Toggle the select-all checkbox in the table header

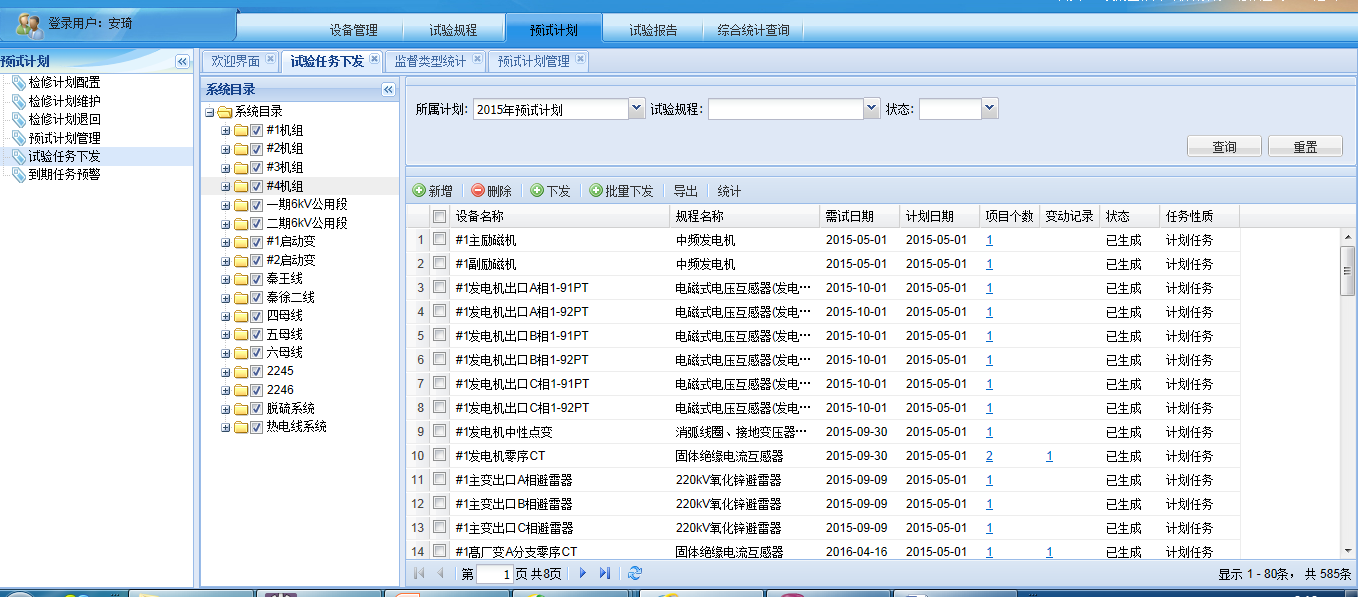click(x=439, y=216)
